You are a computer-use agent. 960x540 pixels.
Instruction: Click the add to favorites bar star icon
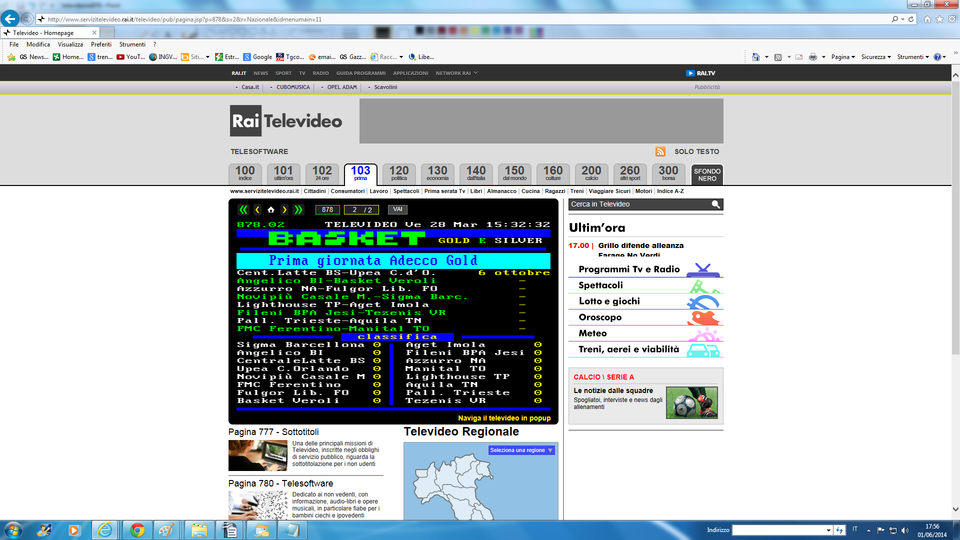pyautogui.click(x=11, y=57)
